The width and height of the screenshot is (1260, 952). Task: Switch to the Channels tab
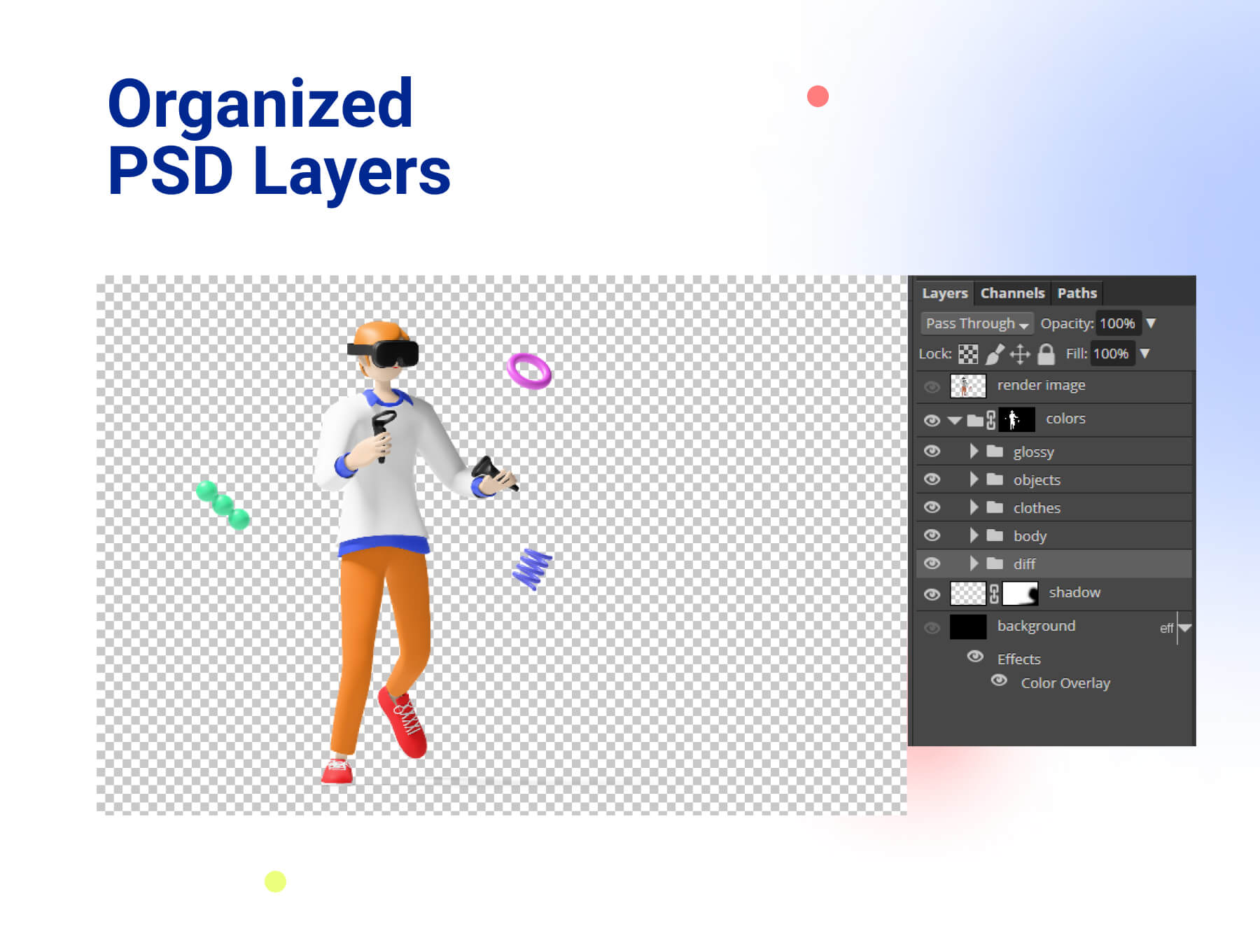pos(1013,293)
